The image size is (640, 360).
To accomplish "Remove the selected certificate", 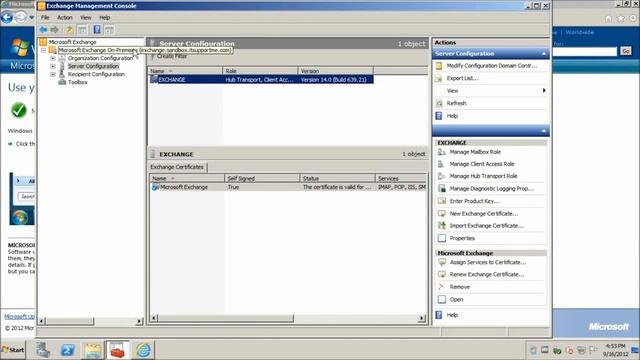I will (460, 287).
